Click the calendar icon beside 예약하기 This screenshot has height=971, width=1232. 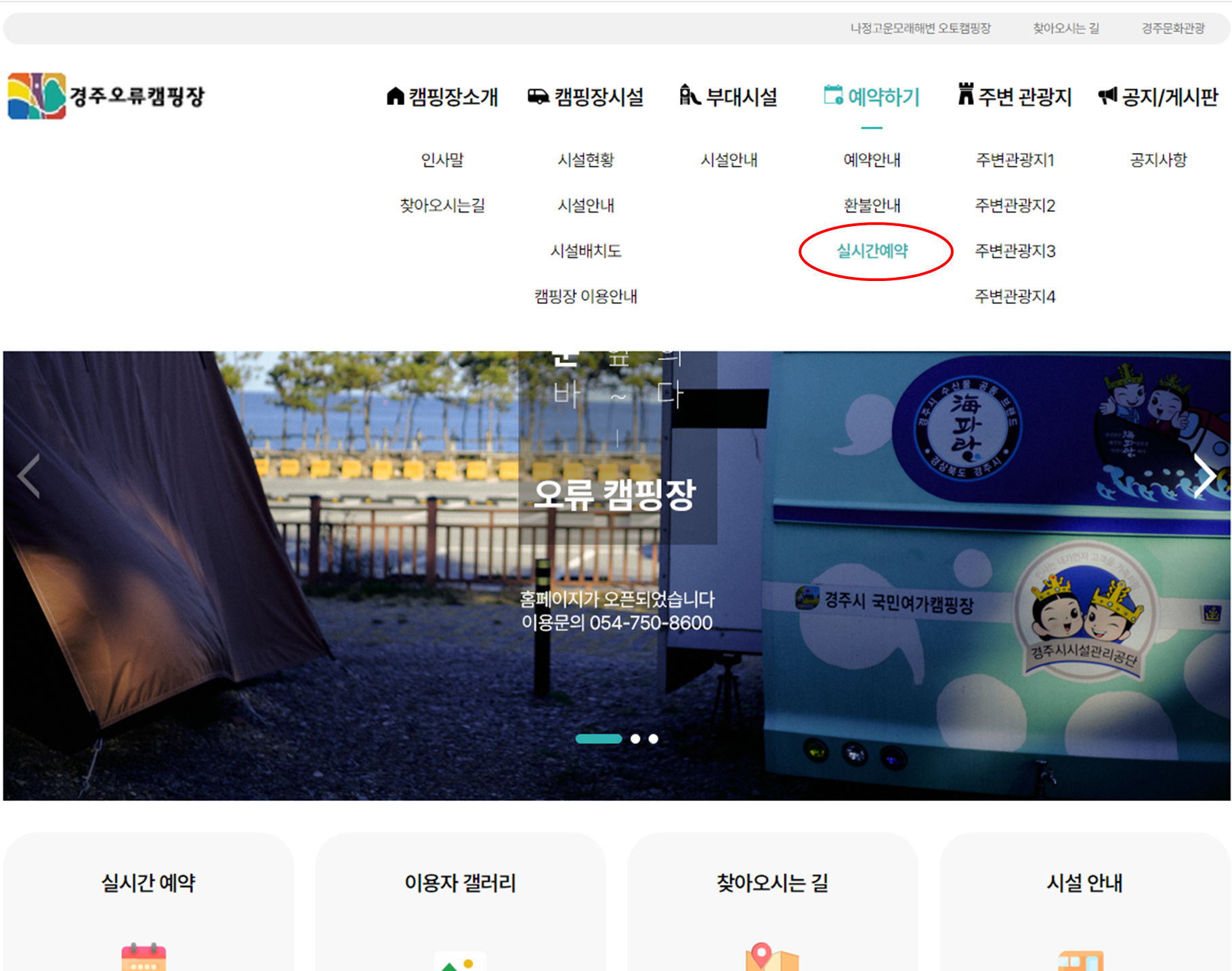coord(833,95)
